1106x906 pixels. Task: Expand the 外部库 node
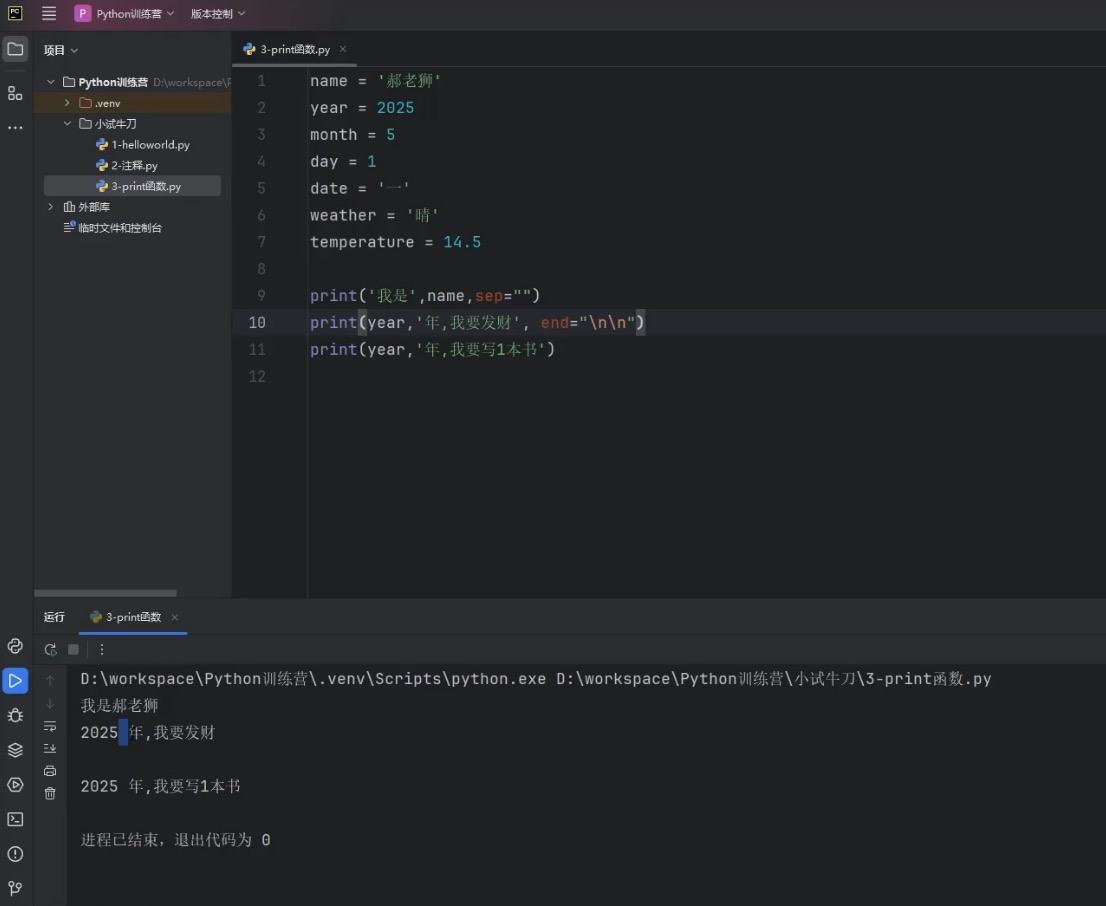pyautogui.click(x=51, y=207)
